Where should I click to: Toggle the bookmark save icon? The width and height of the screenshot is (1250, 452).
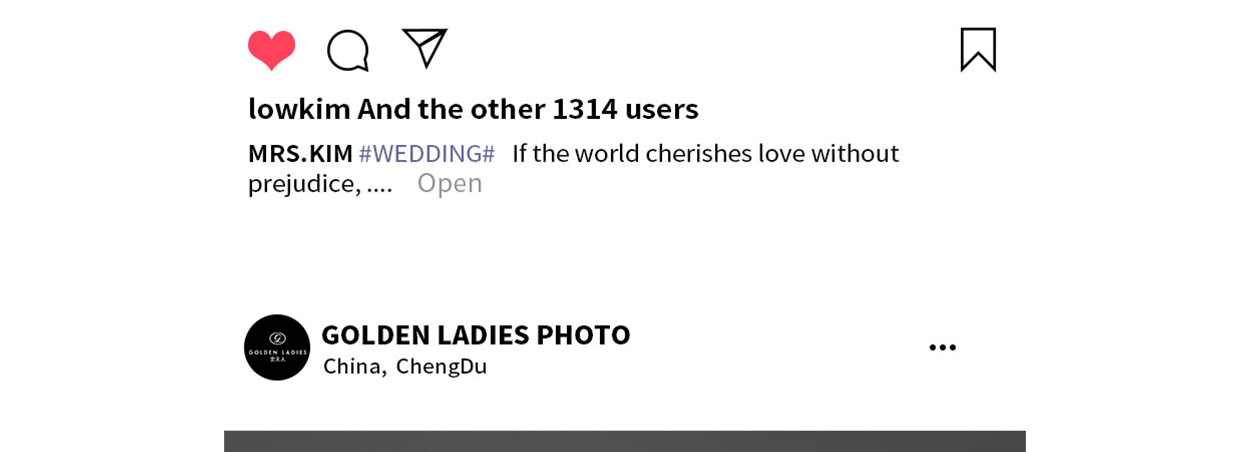coord(978,49)
